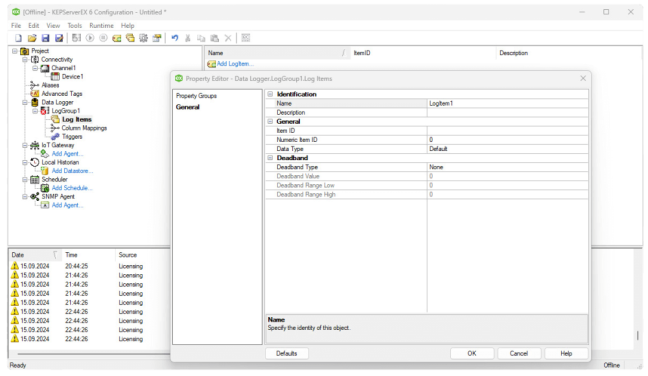Click the toolbar icon right of the gear
The image size is (648, 376).
[157, 38]
